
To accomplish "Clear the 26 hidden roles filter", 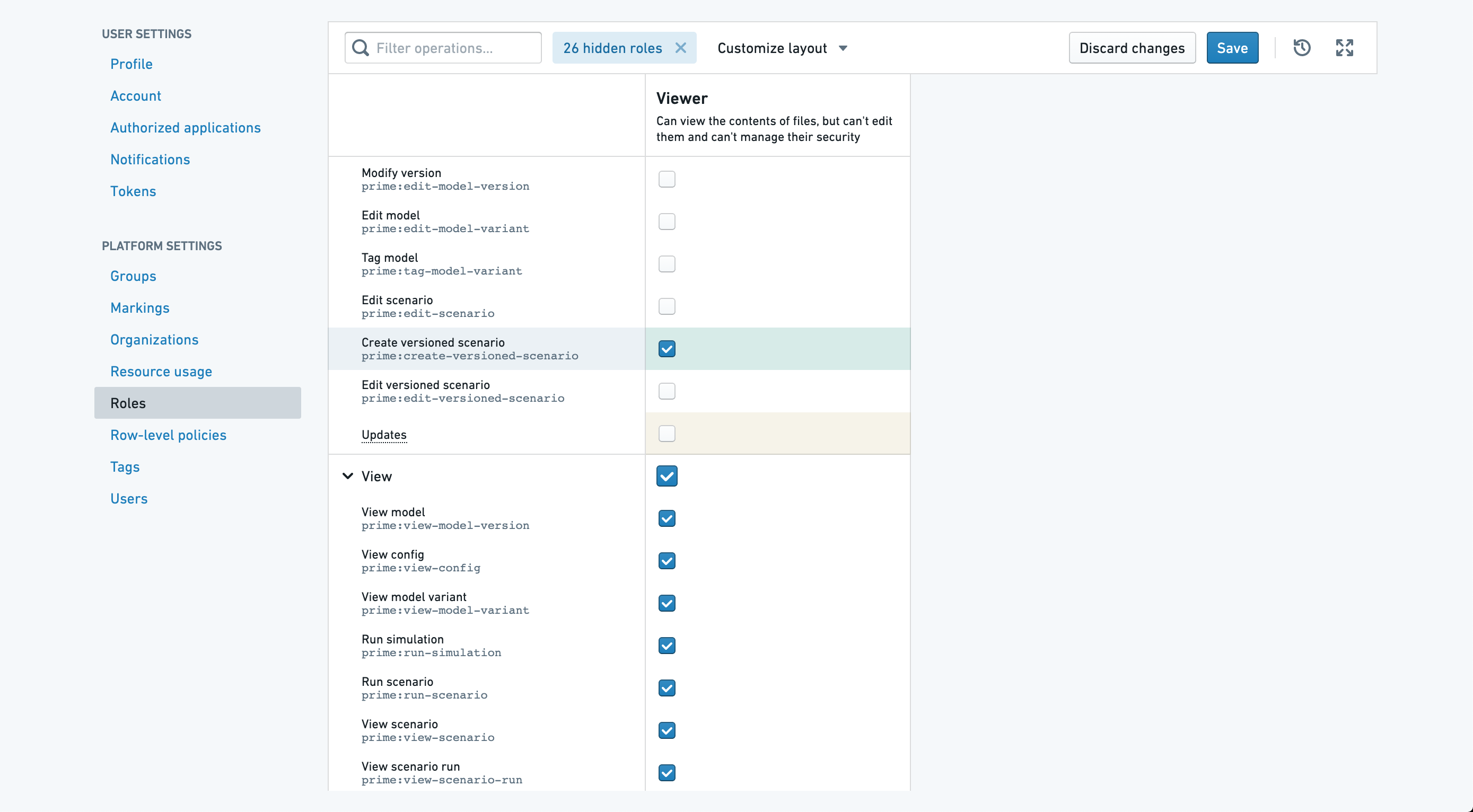I will coord(680,48).
